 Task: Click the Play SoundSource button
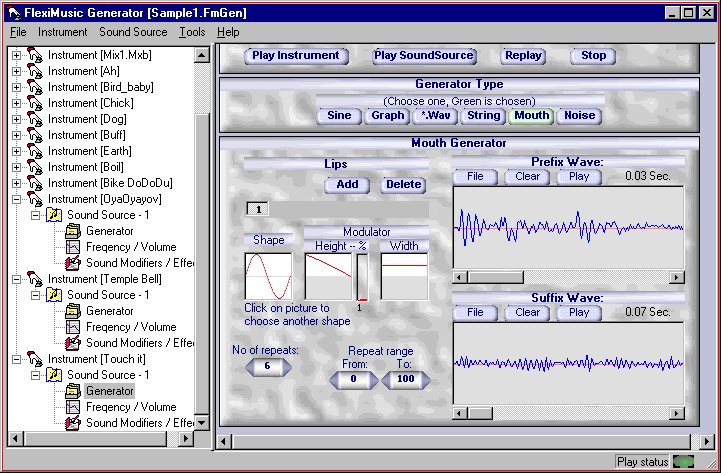click(x=424, y=56)
